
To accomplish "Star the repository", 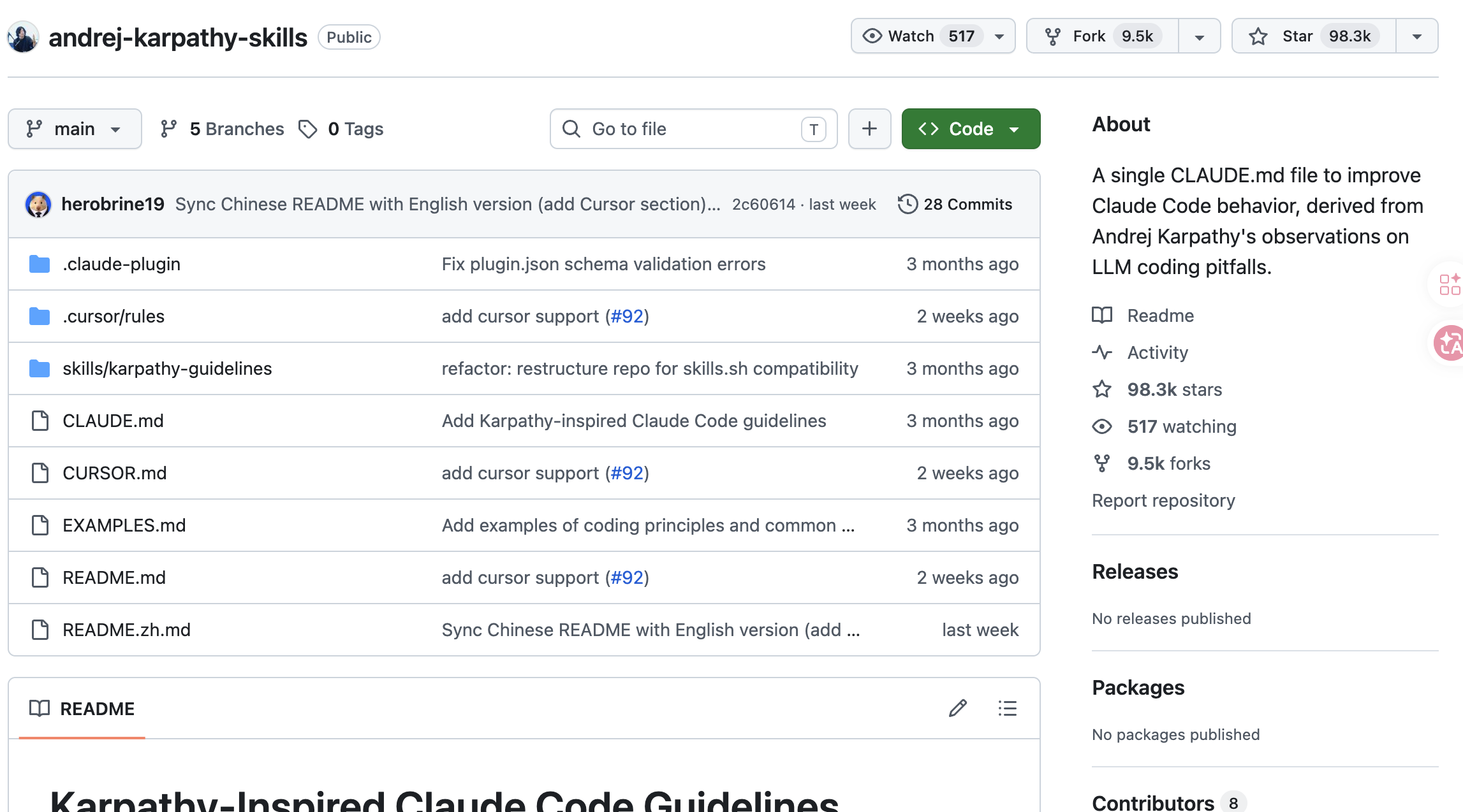I will (1314, 36).
